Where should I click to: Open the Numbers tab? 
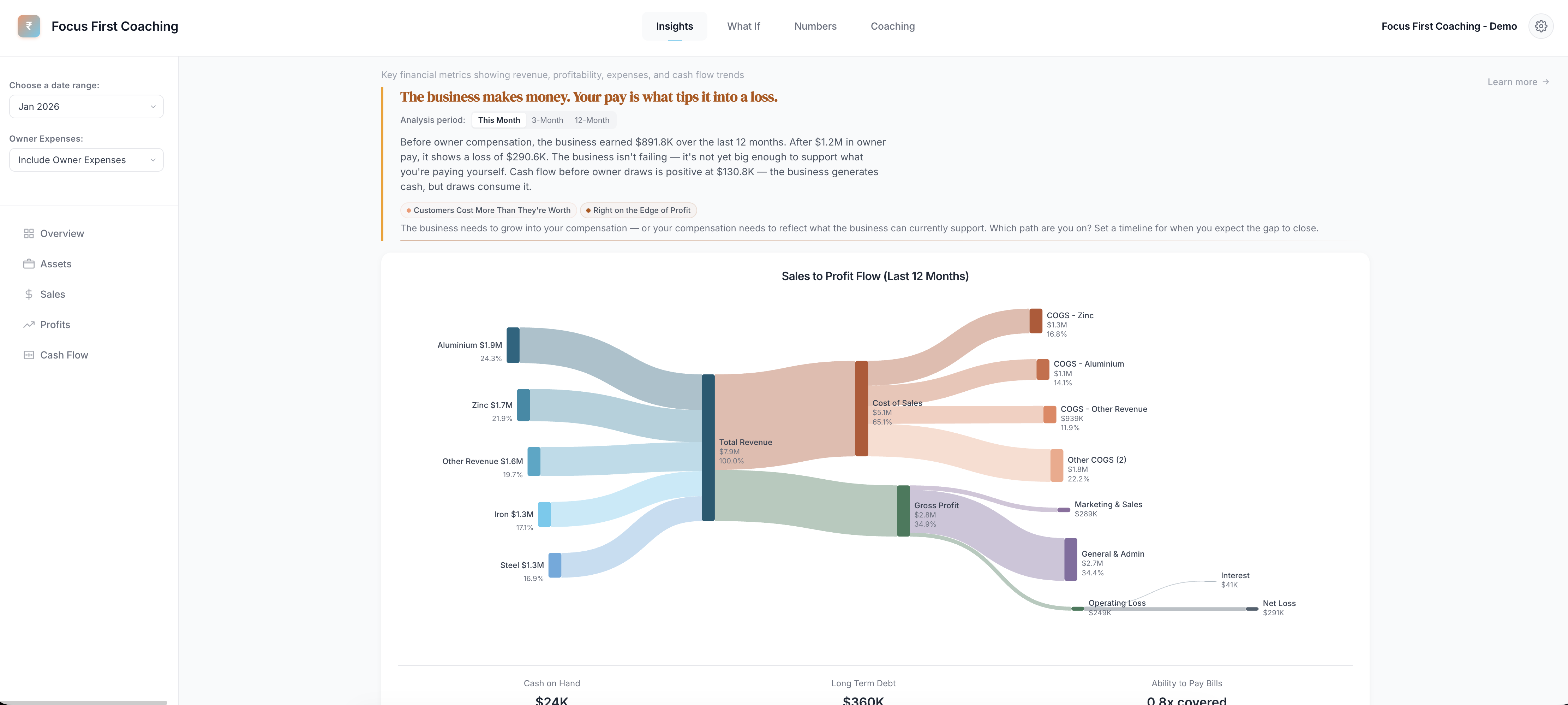pos(815,25)
